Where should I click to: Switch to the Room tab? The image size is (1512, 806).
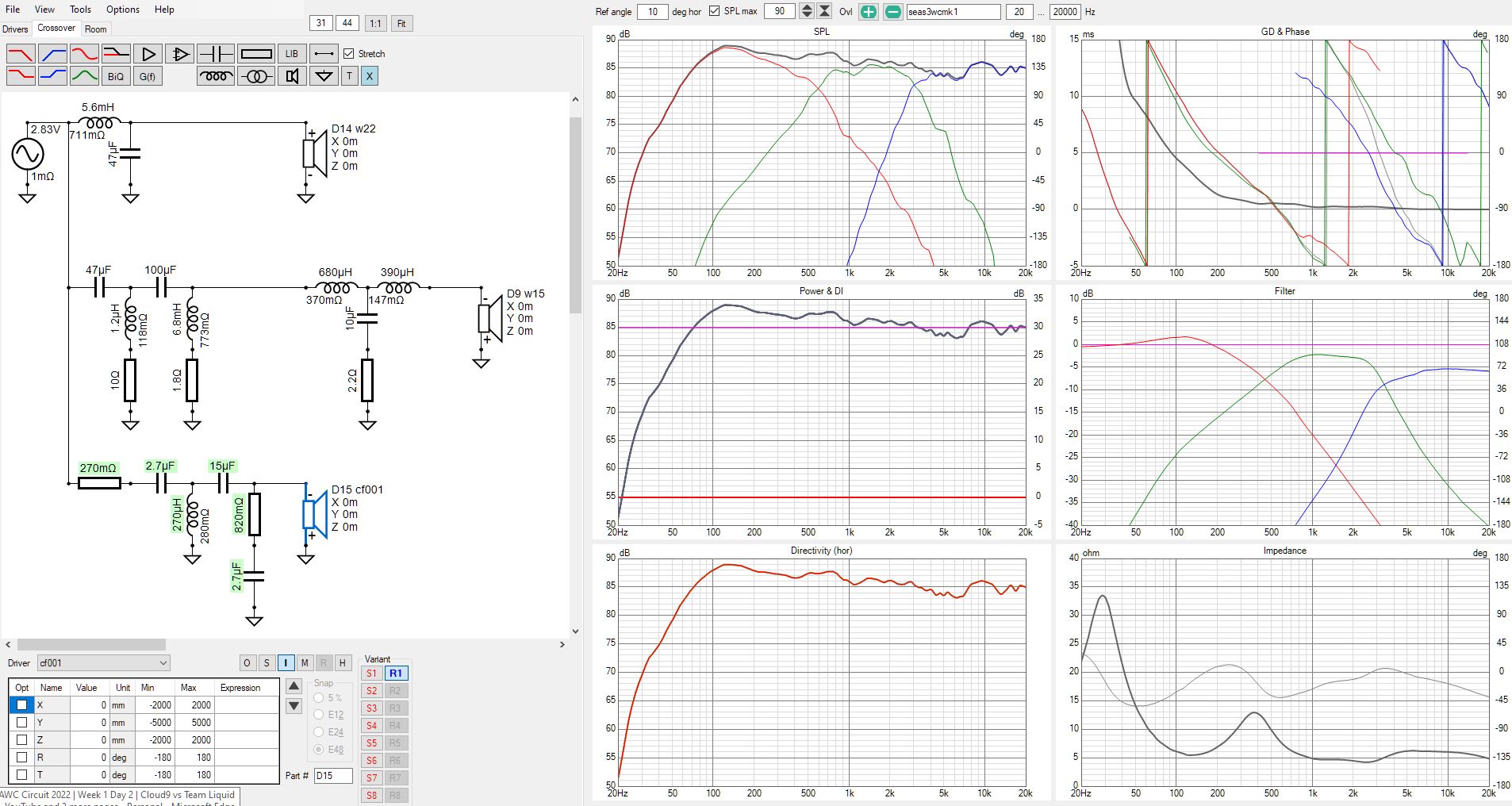tap(96, 29)
